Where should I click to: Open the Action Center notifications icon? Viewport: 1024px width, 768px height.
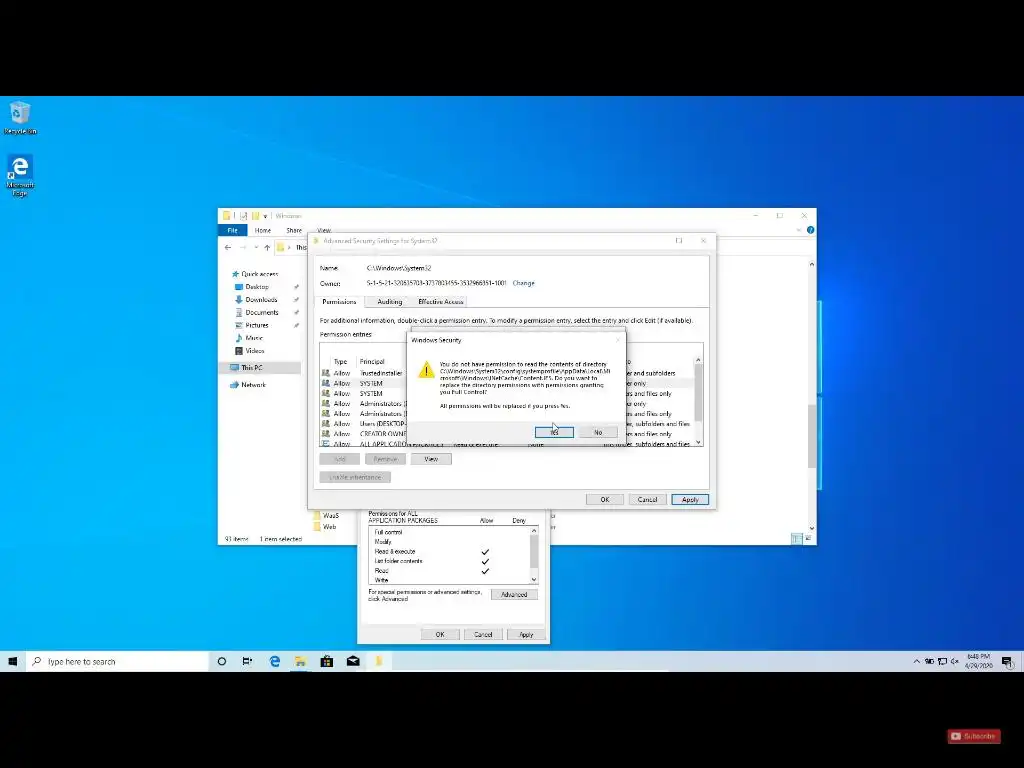tap(1008, 662)
